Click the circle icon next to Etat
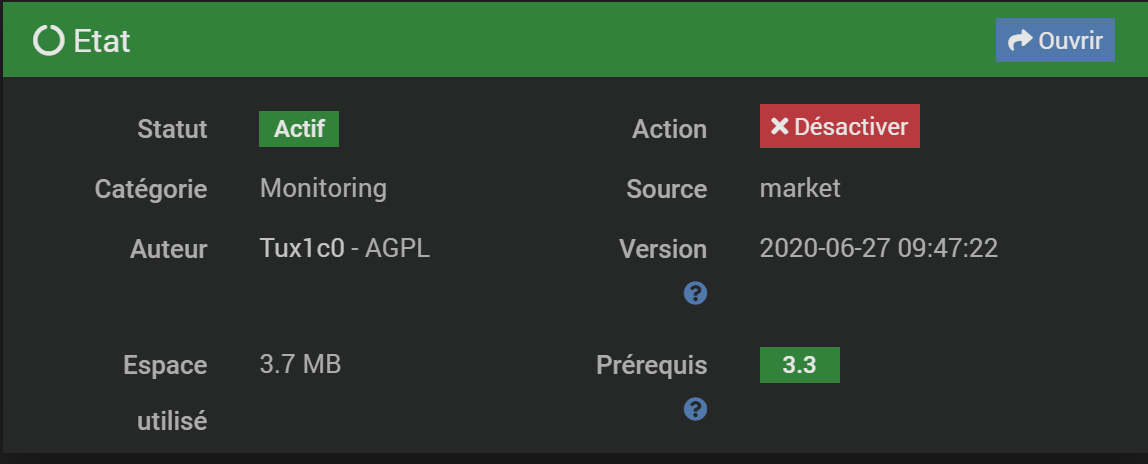Image resolution: width=1148 pixels, height=464 pixels. [x=49, y=40]
